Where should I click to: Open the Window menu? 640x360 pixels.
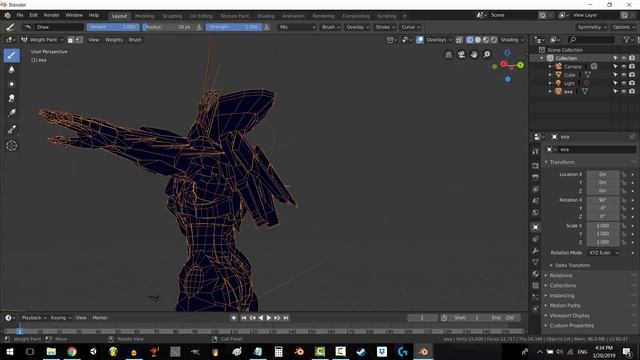[74, 16]
